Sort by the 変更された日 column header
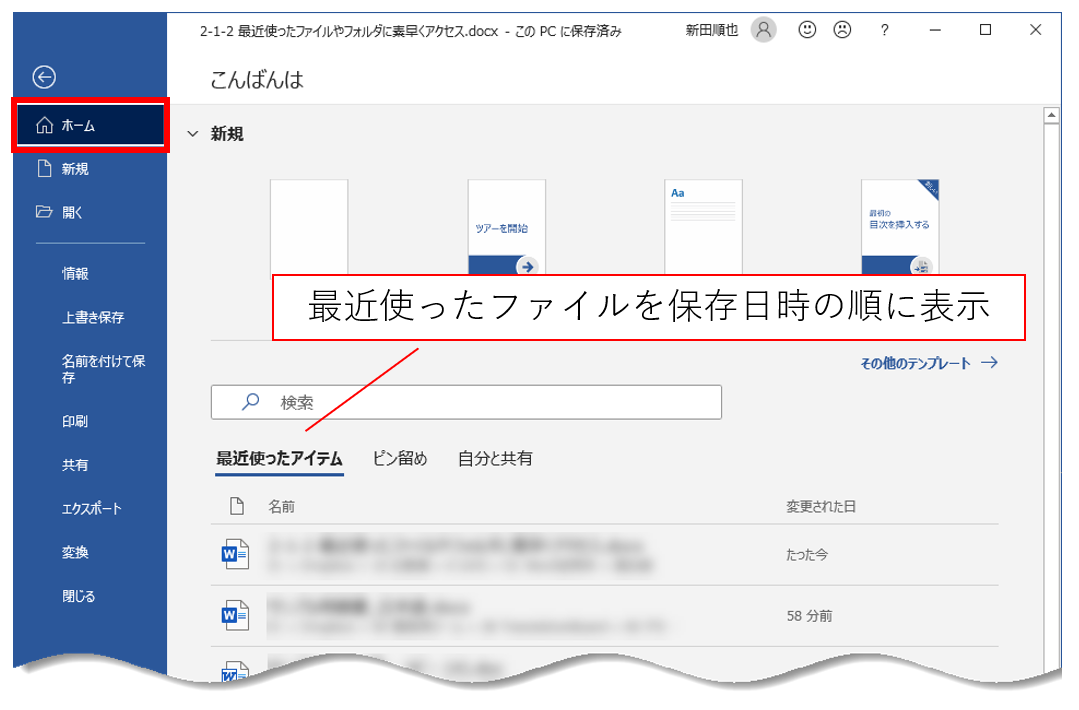This screenshot has width=1079, height=710. (820, 507)
